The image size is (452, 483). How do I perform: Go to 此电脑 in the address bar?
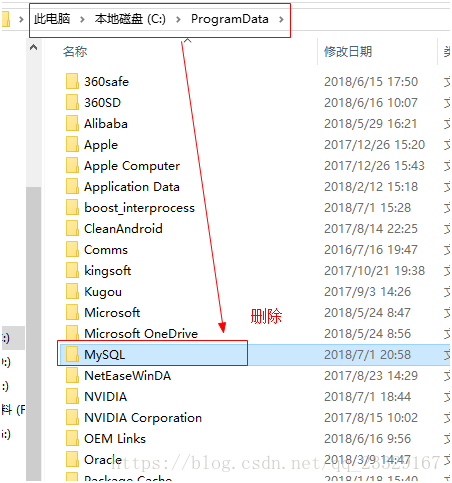point(52,19)
